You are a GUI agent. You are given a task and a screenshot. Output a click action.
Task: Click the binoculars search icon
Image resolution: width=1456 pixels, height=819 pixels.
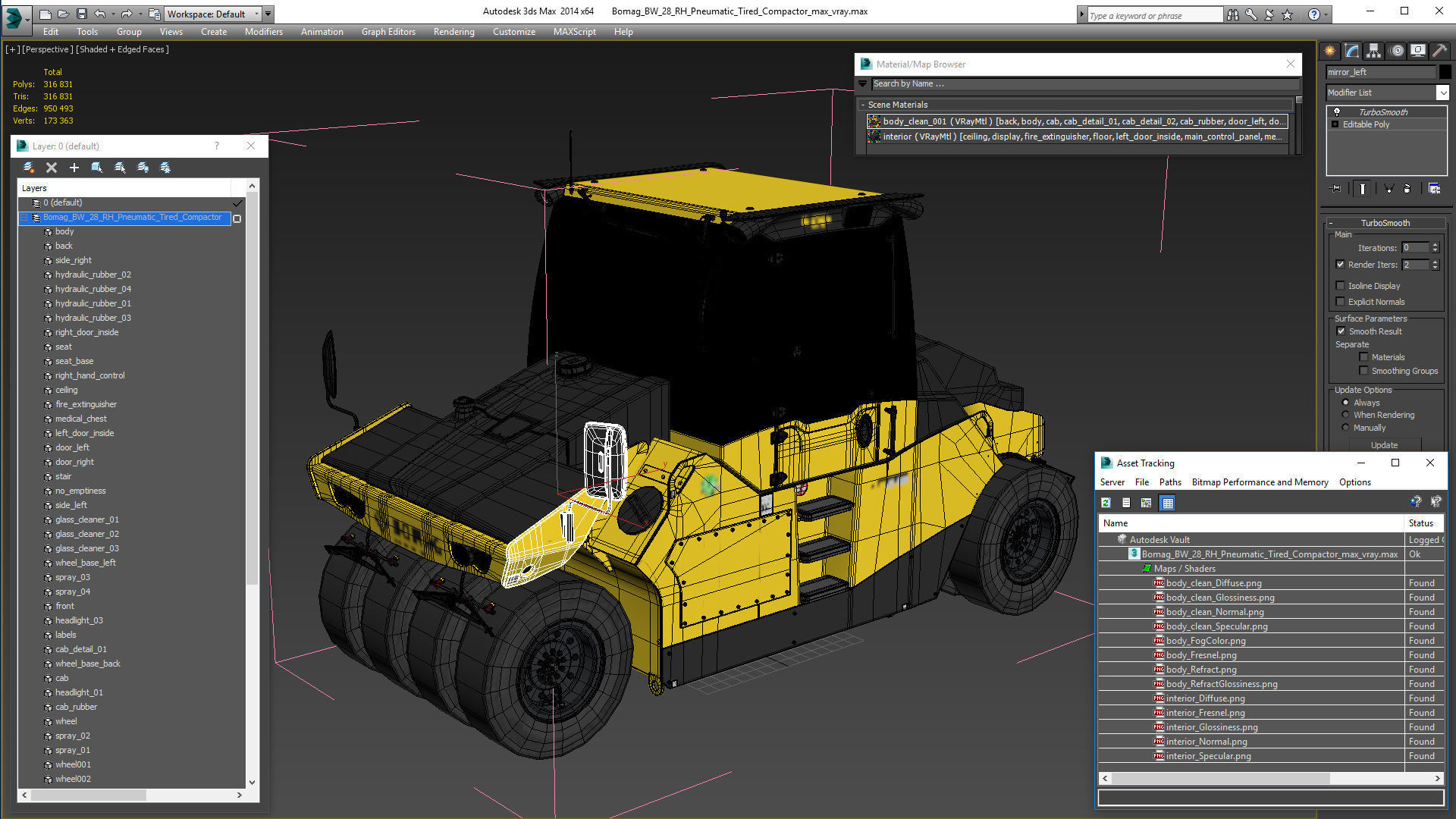1233,14
